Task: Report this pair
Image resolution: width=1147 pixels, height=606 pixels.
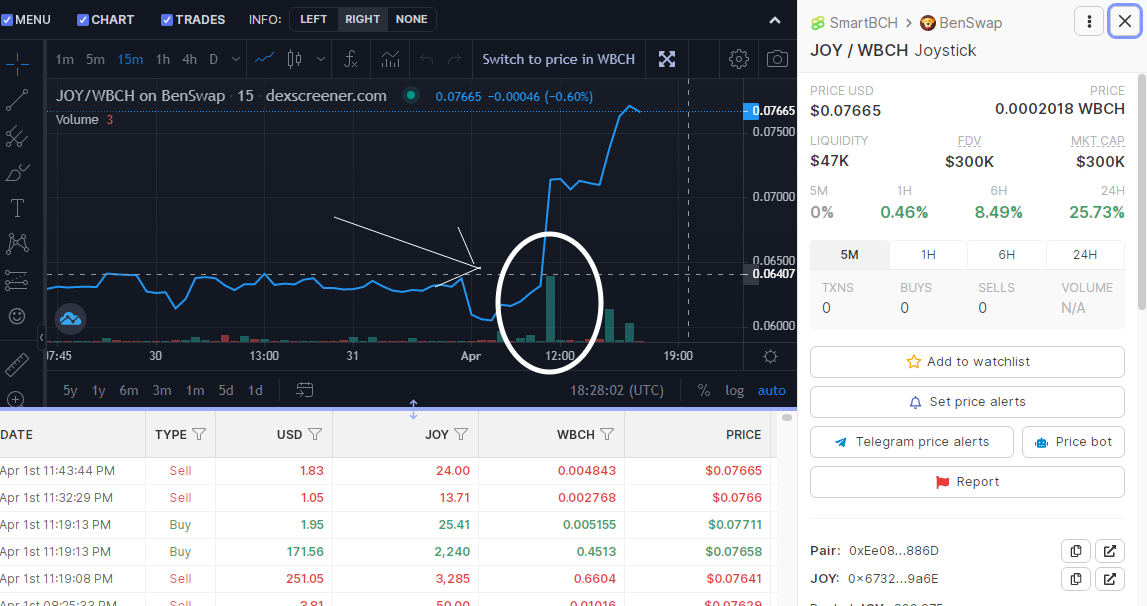Action: click(x=967, y=482)
